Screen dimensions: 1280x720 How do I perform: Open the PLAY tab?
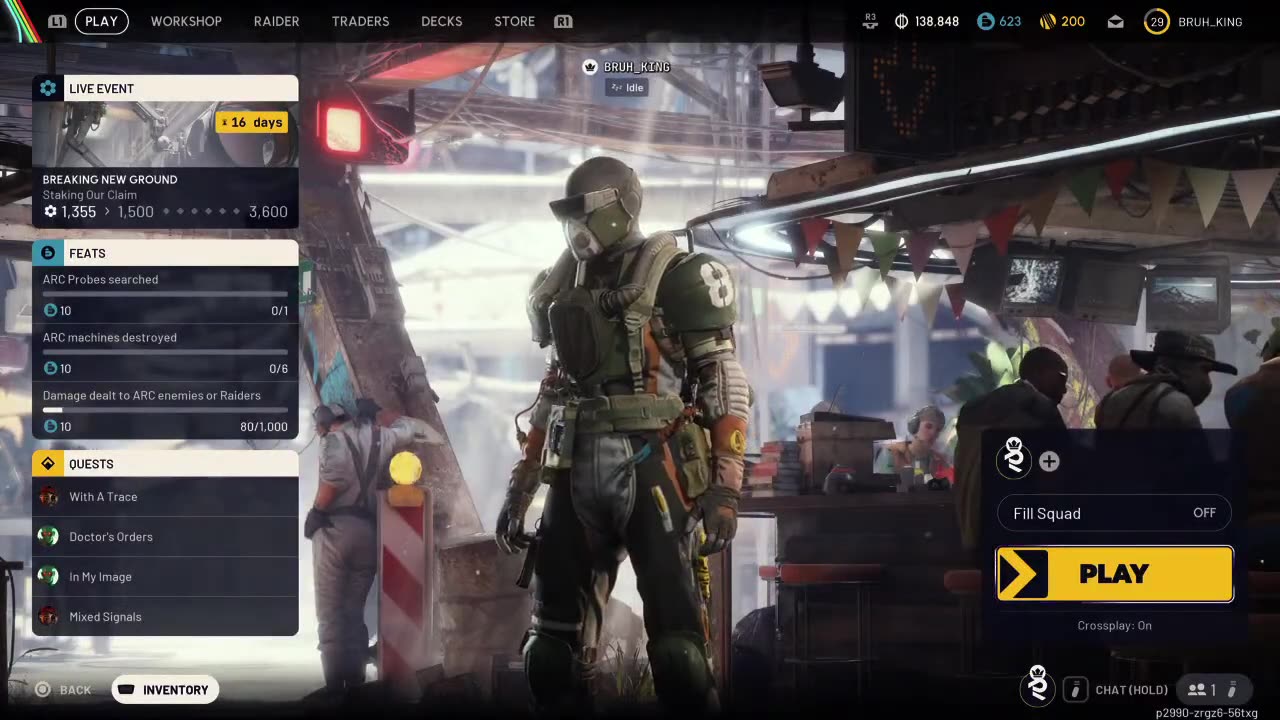point(101,21)
